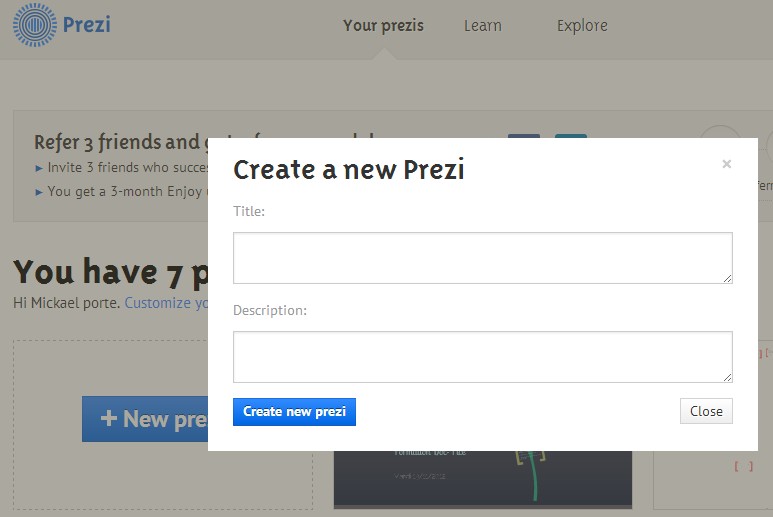
Task: Open the dark prezi thumbnail below dialog
Action: pos(483,478)
